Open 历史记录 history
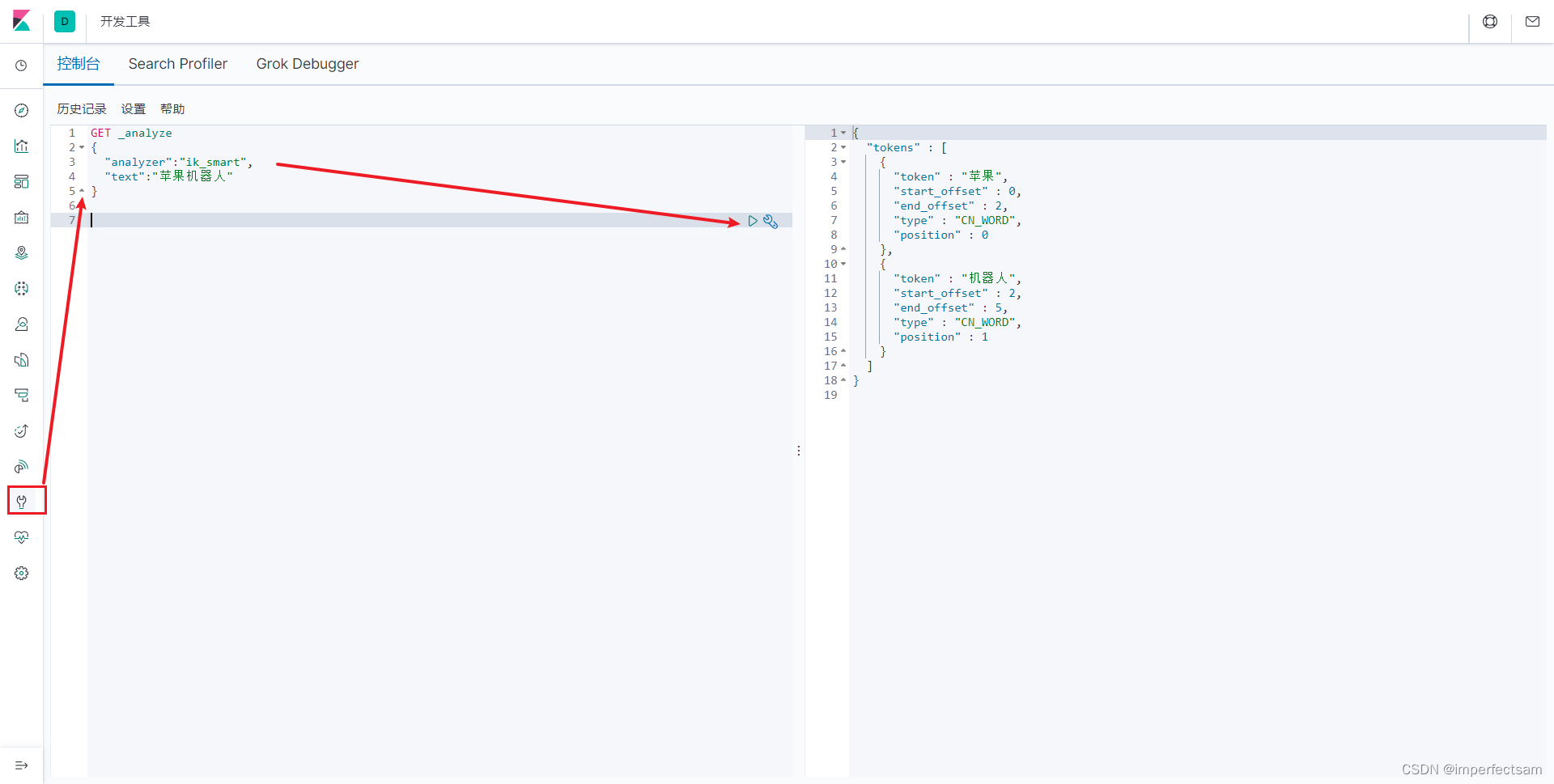1554x784 pixels. click(x=82, y=109)
